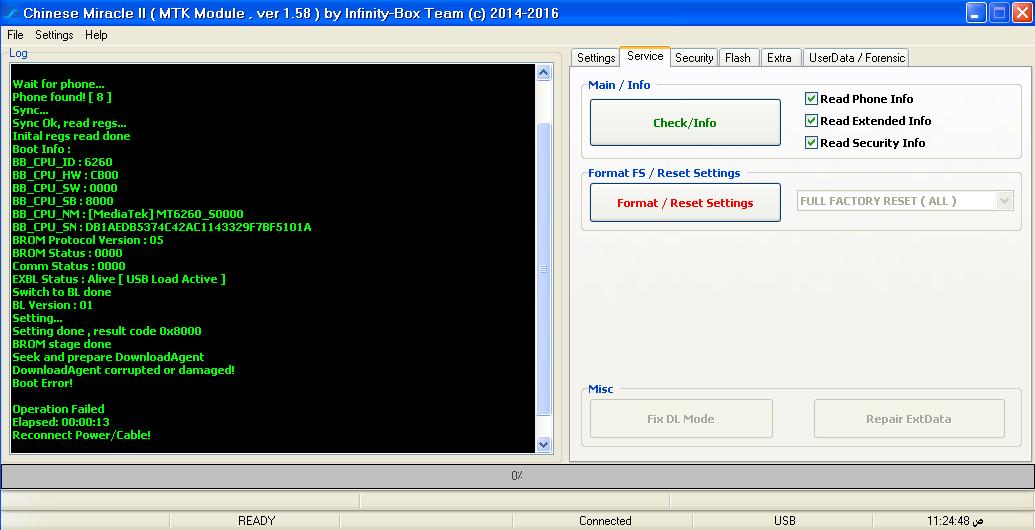Image resolution: width=1035 pixels, height=530 pixels.
Task: Click the Fix DL Mode button
Action: coord(681,418)
